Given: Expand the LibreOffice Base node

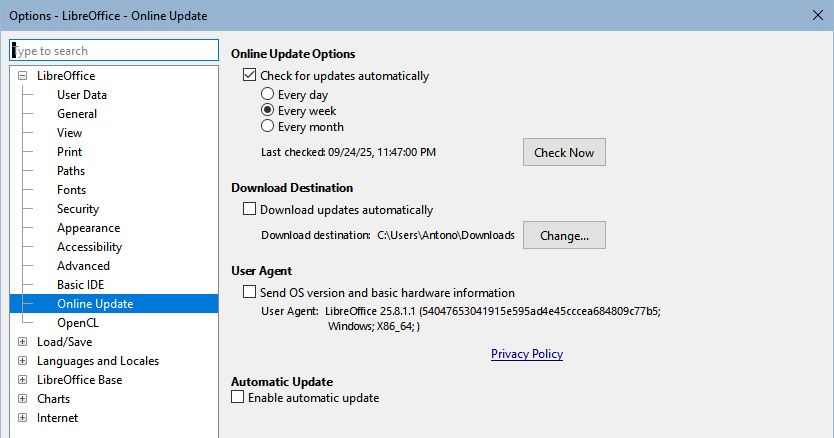Looking at the screenshot, I should coord(22,379).
